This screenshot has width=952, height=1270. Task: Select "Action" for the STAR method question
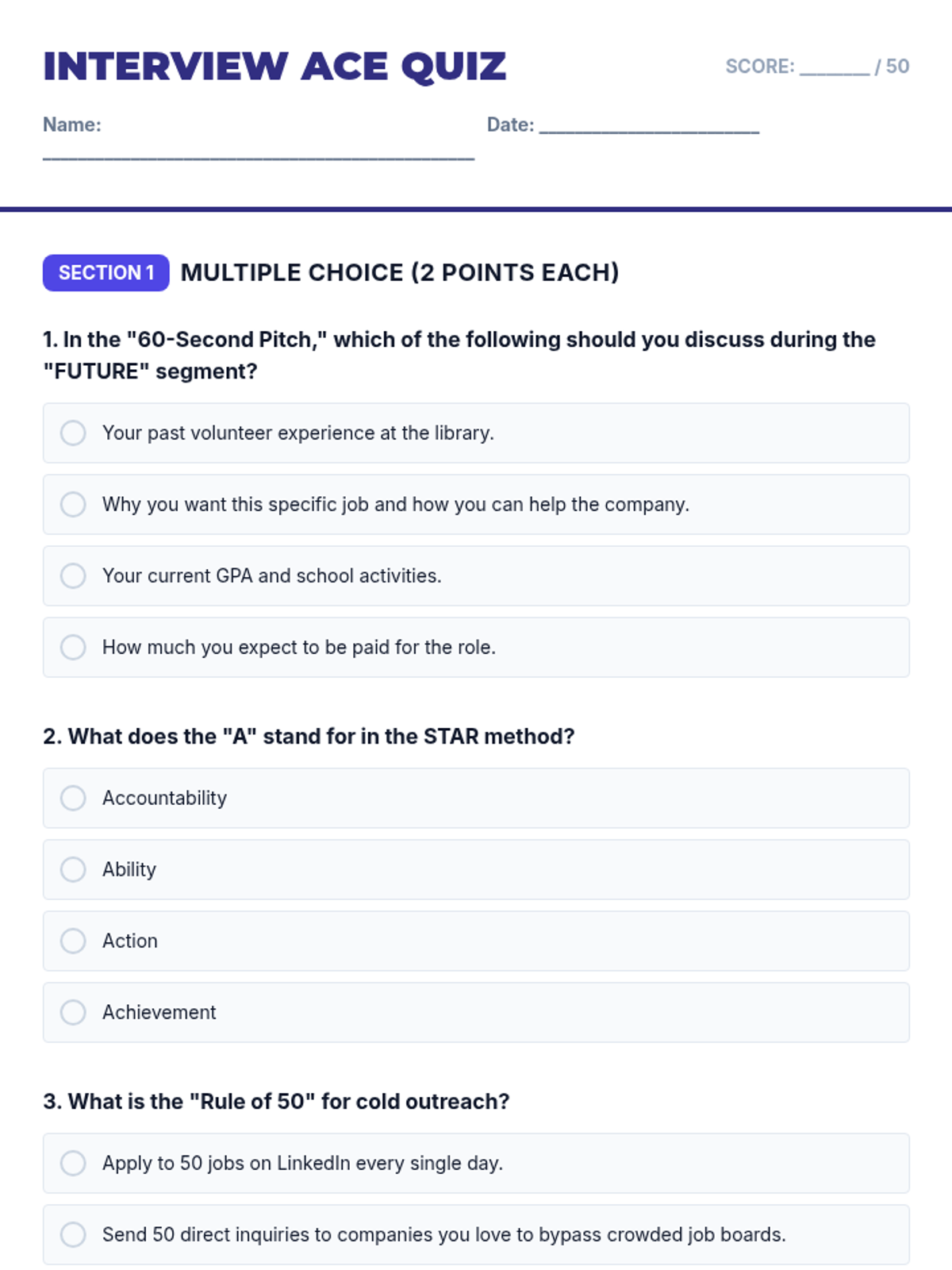[x=73, y=941]
